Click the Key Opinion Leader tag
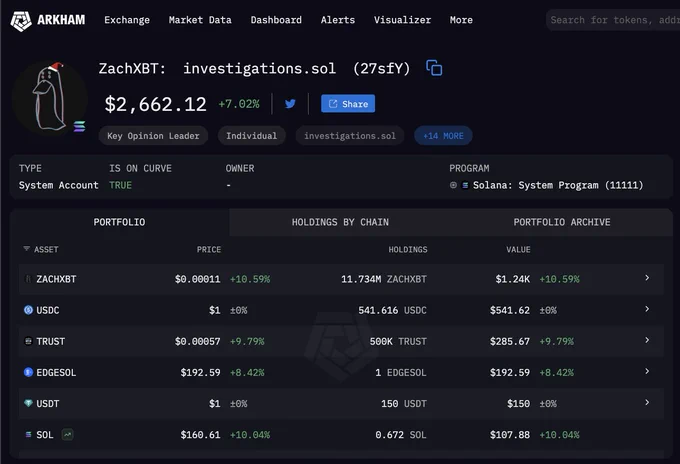The height and width of the screenshot is (464, 680). tap(154, 136)
